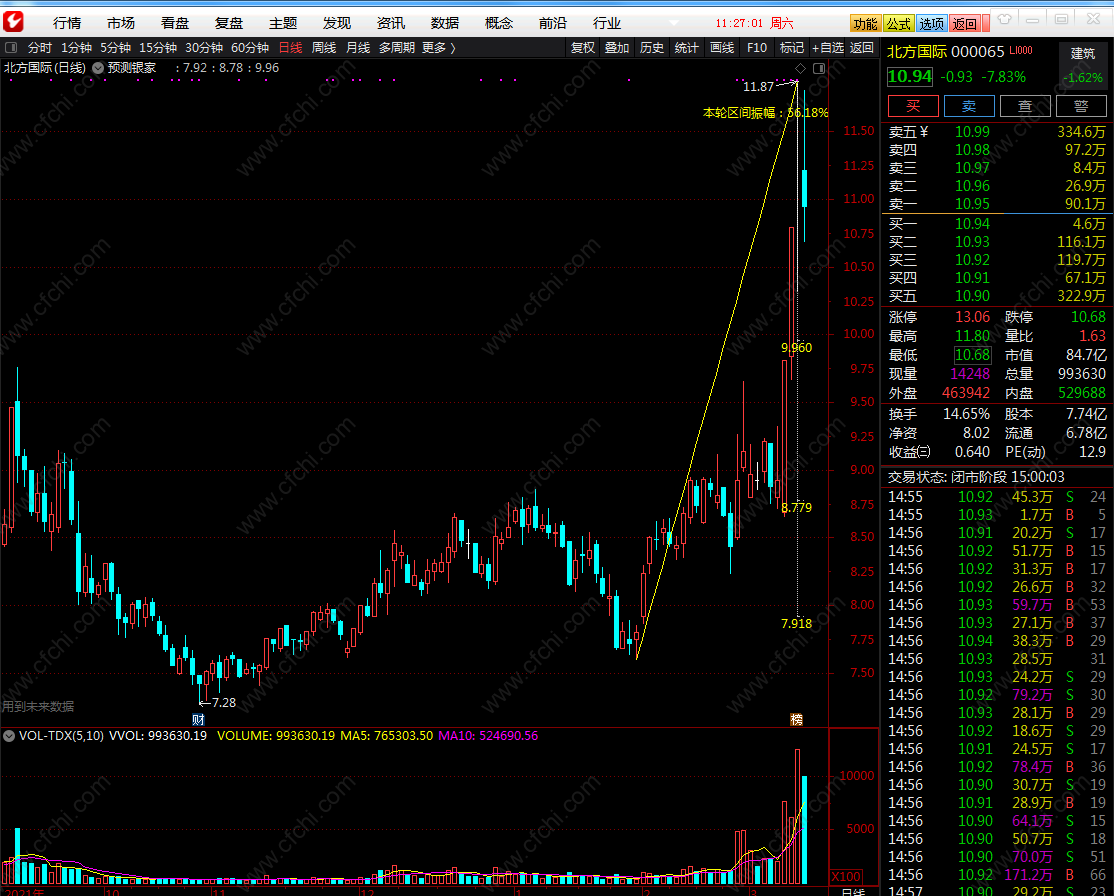The width and height of the screenshot is (1114, 896).
Task: Click the 交易状态 status line
Action: [x=976, y=477]
